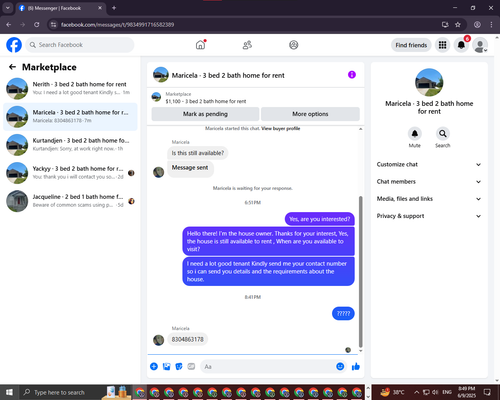Mute this conversation with the bell icon
The height and width of the screenshot is (400, 500).
tap(415, 134)
